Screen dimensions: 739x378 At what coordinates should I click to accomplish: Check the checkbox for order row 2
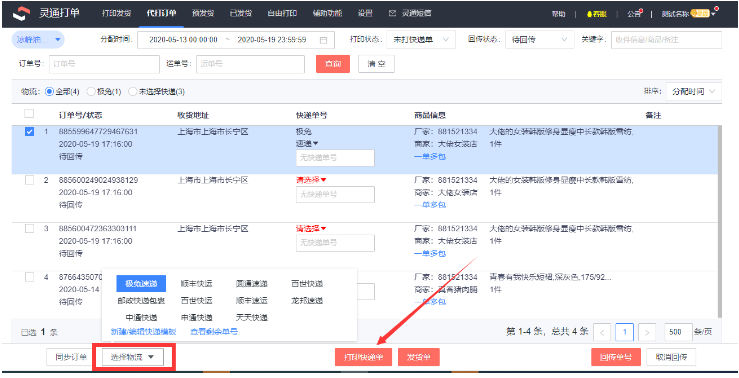click(x=29, y=180)
